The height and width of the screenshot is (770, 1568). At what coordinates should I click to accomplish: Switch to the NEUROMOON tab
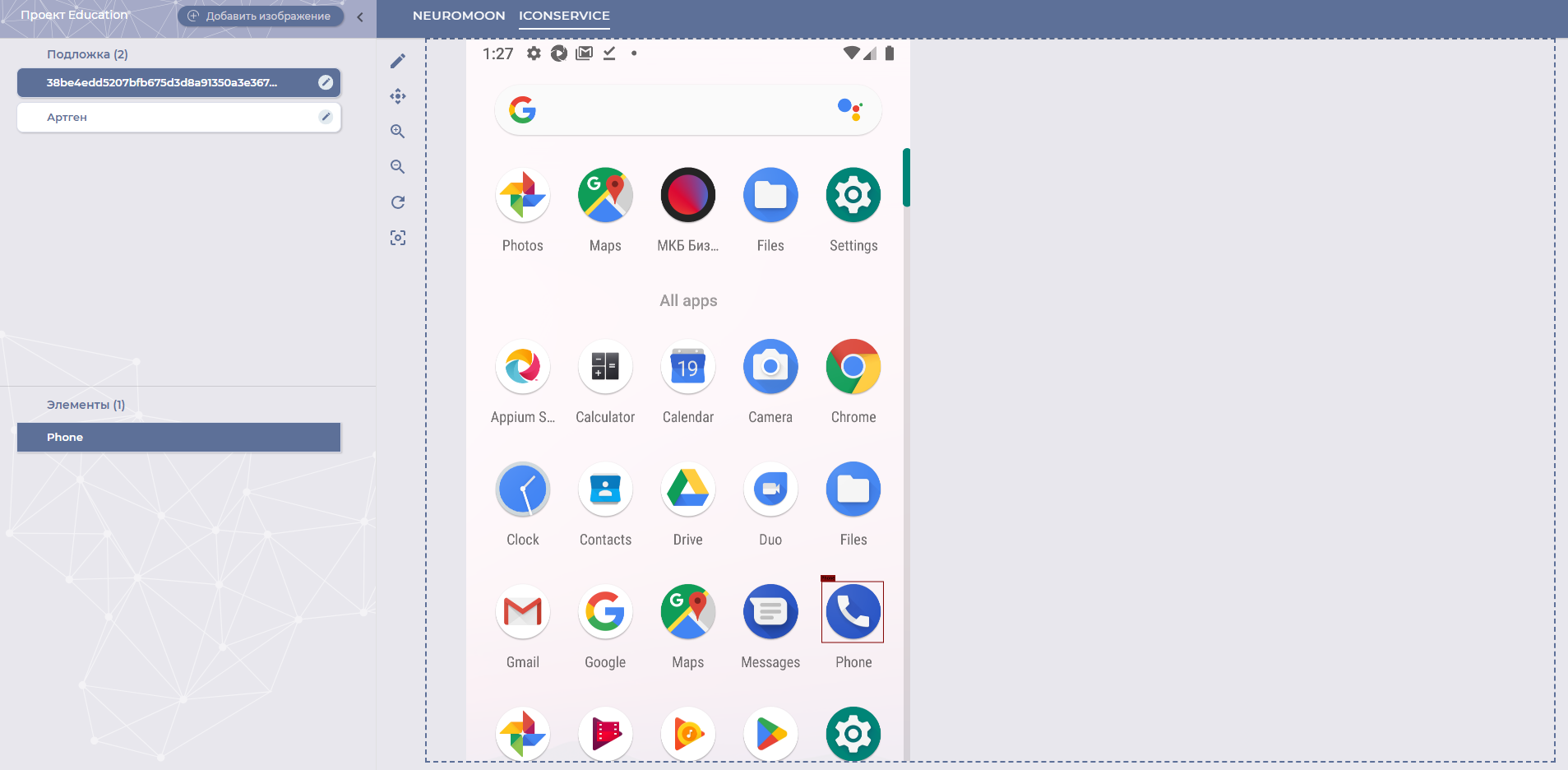point(459,16)
